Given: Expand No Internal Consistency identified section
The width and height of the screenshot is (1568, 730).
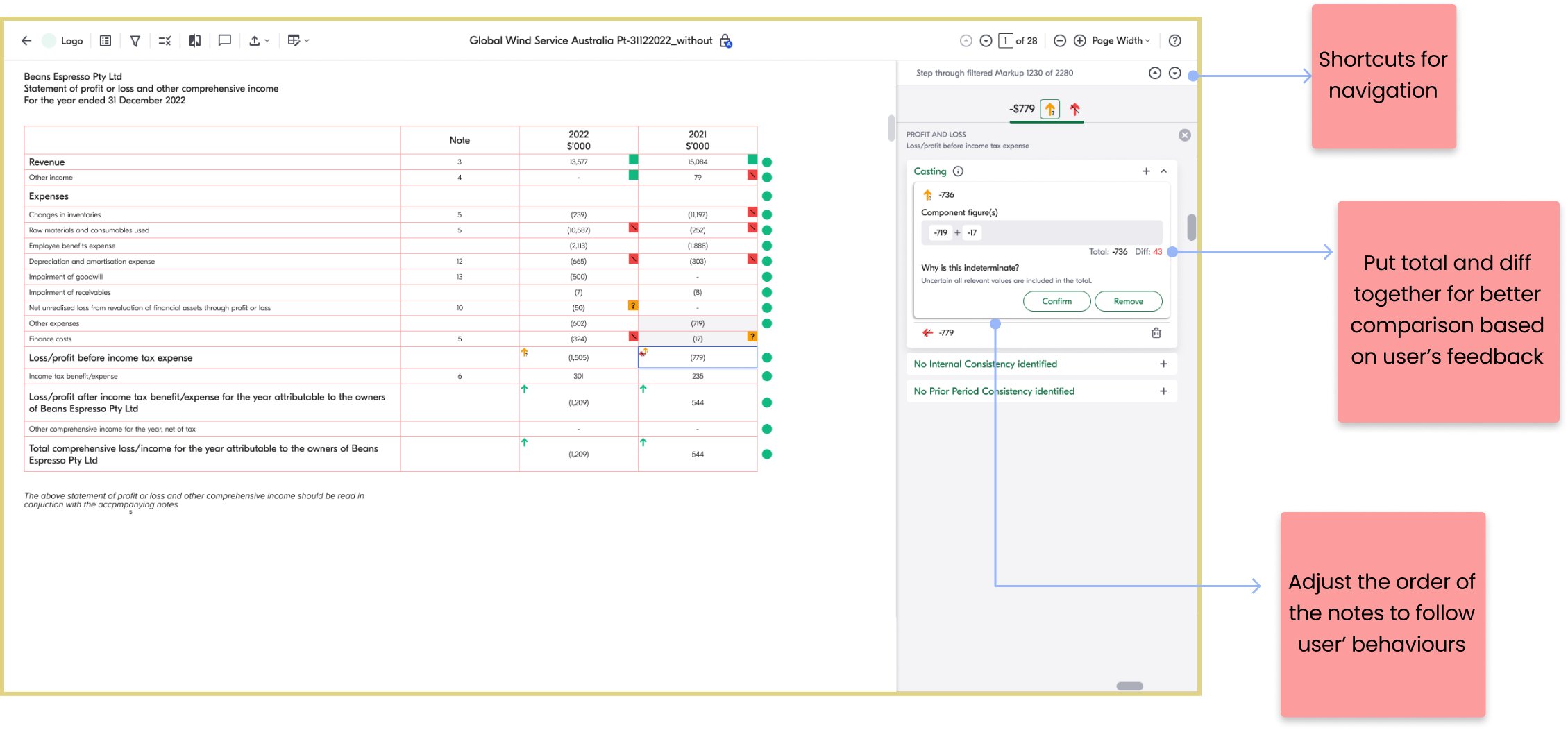Looking at the screenshot, I should point(1163,364).
